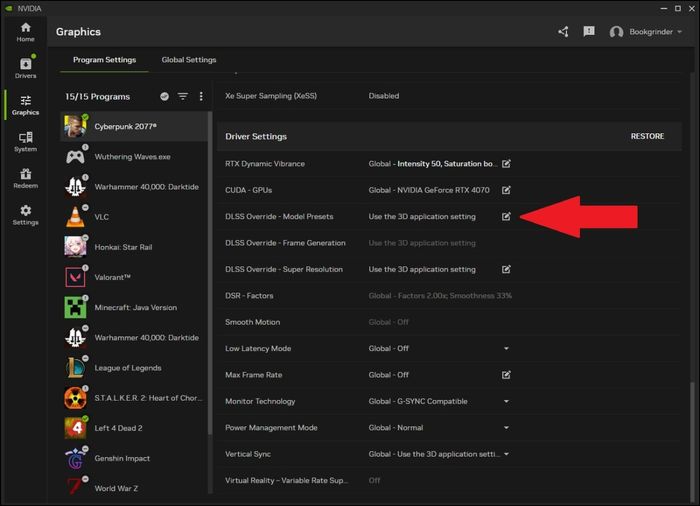Click the 15/15 Programs heading
The height and width of the screenshot is (506, 700).
coord(98,97)
